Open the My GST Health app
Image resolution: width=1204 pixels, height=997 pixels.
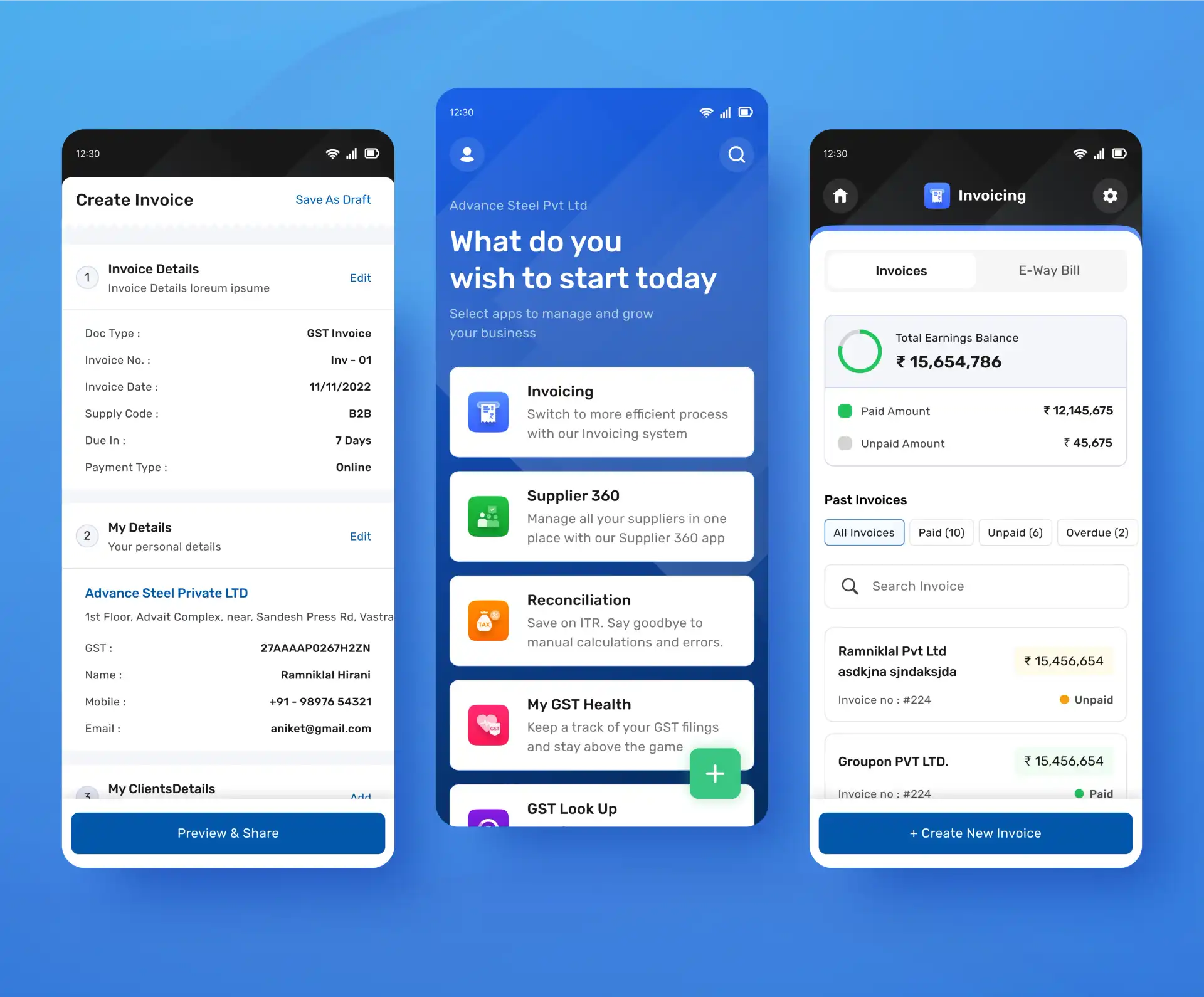(x=602, y=726)
